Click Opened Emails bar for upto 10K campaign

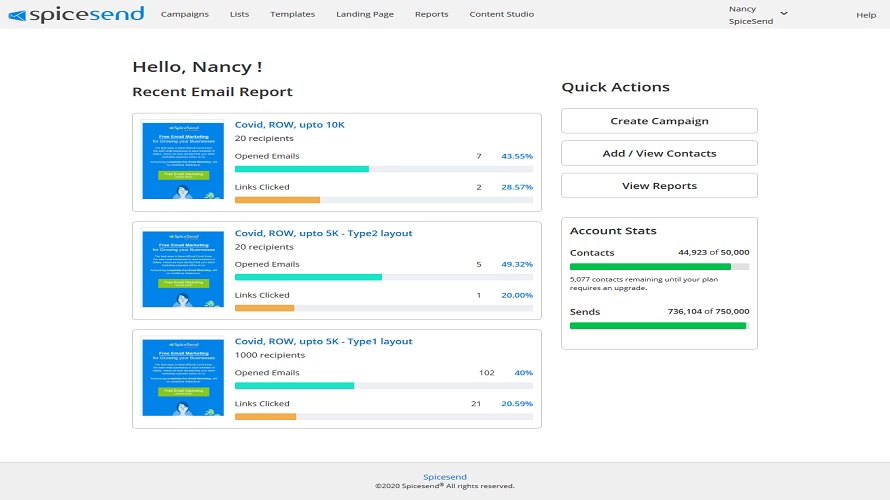coord(384,169)
